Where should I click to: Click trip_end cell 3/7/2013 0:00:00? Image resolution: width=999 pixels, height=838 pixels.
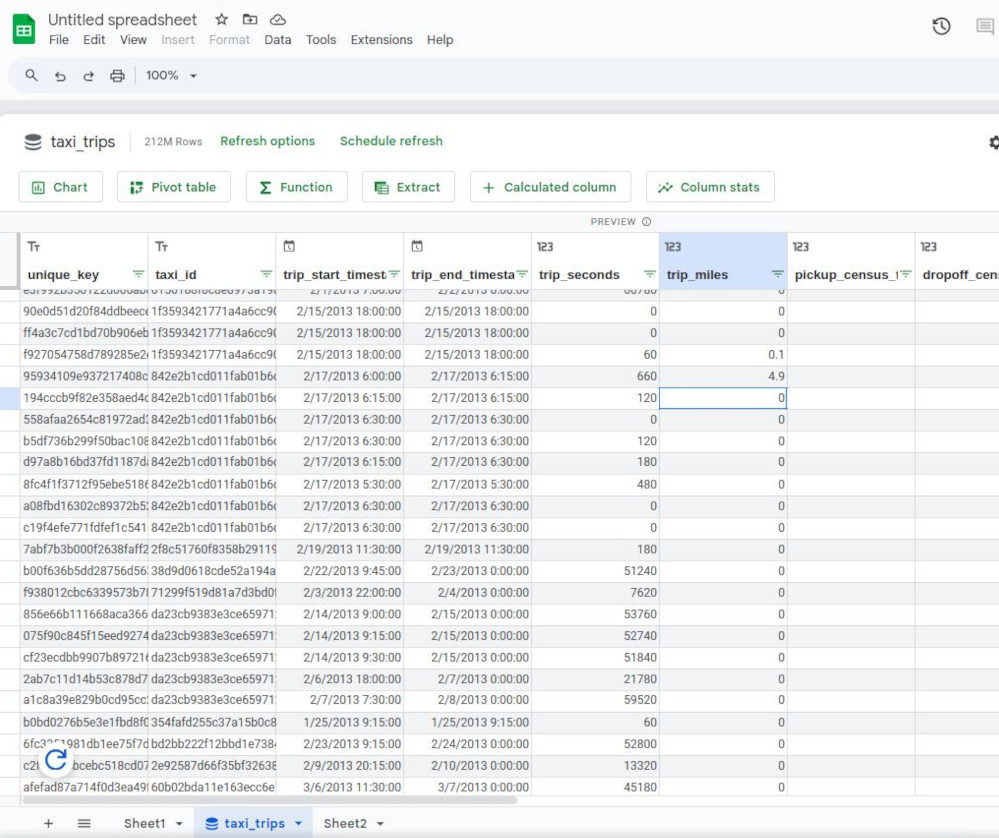pos(468,787)
